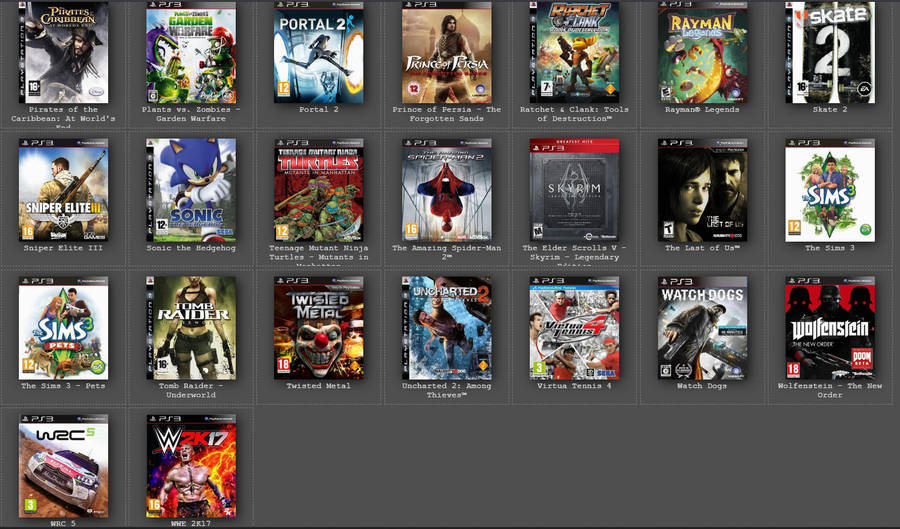The height and width of the screenshot is (529, 900).
Task: Click the 'Wolfenstein - The New Order' title
Action: coord(830,390)
